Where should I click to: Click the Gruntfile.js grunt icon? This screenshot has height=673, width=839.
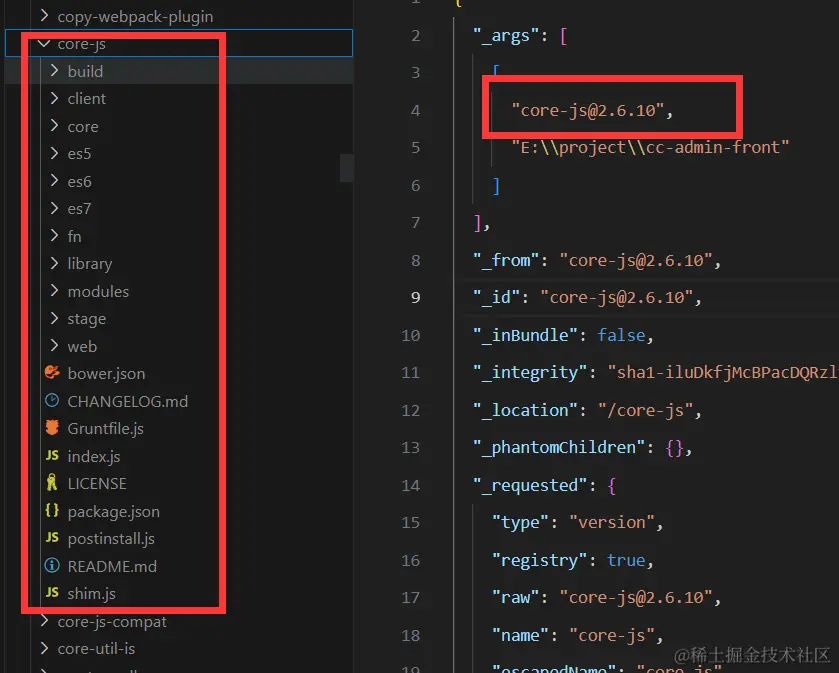[x=52, y=427]
